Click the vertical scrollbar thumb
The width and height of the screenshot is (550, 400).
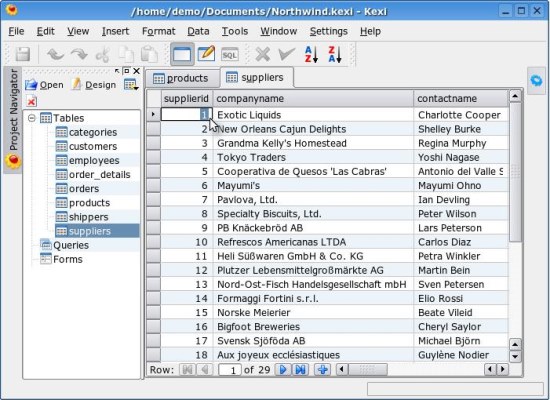tap(515, 172)
